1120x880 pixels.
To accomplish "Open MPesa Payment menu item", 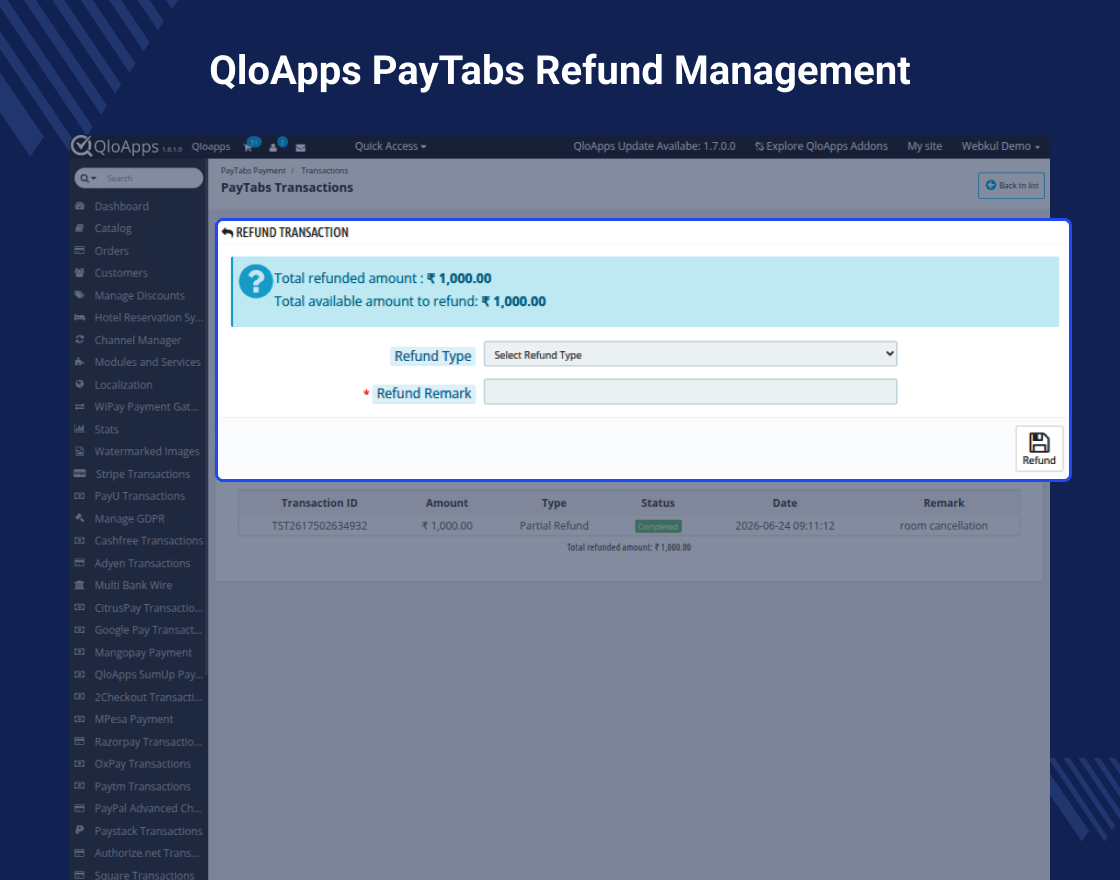I will point(134,719).
